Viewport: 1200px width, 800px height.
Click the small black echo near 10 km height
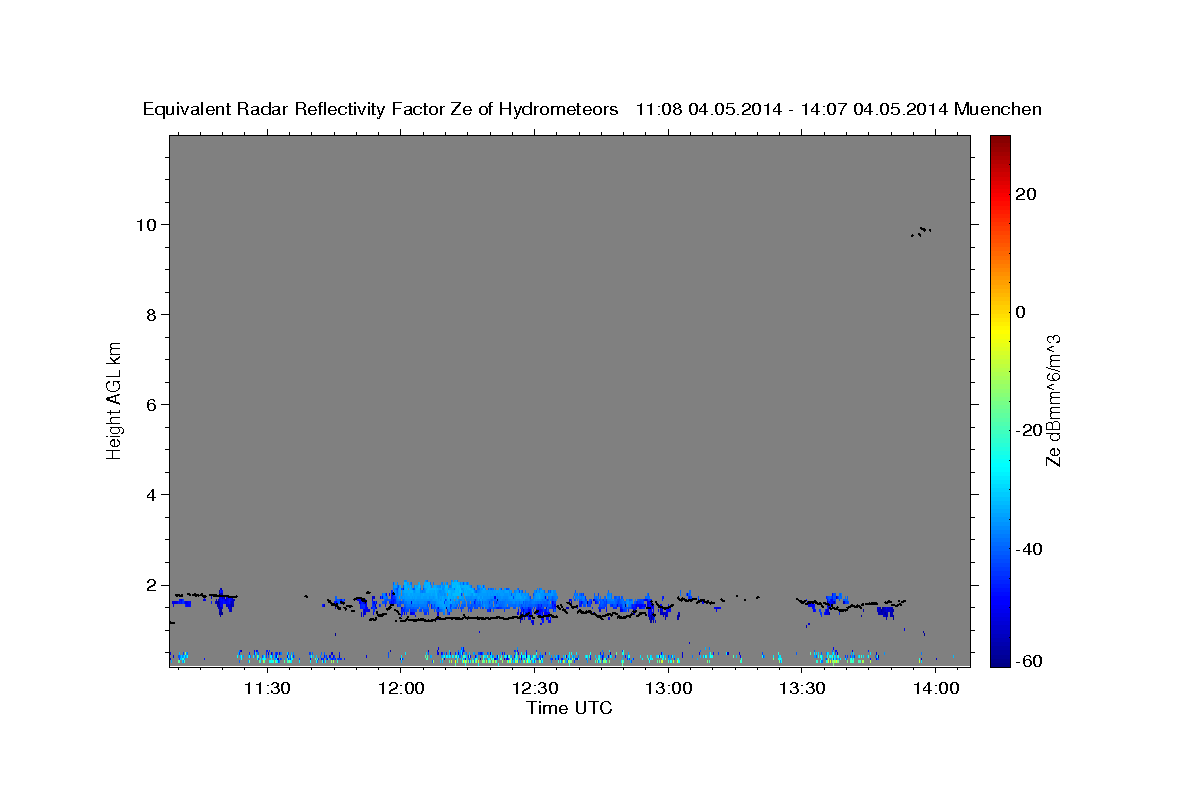pyautogui.click(x=921, y=231)
